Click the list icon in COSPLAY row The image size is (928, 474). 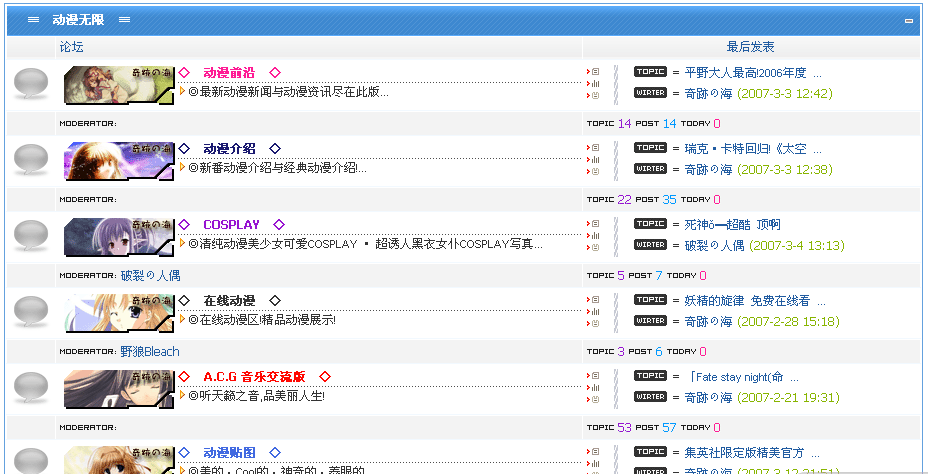click(x=595, y=224)
